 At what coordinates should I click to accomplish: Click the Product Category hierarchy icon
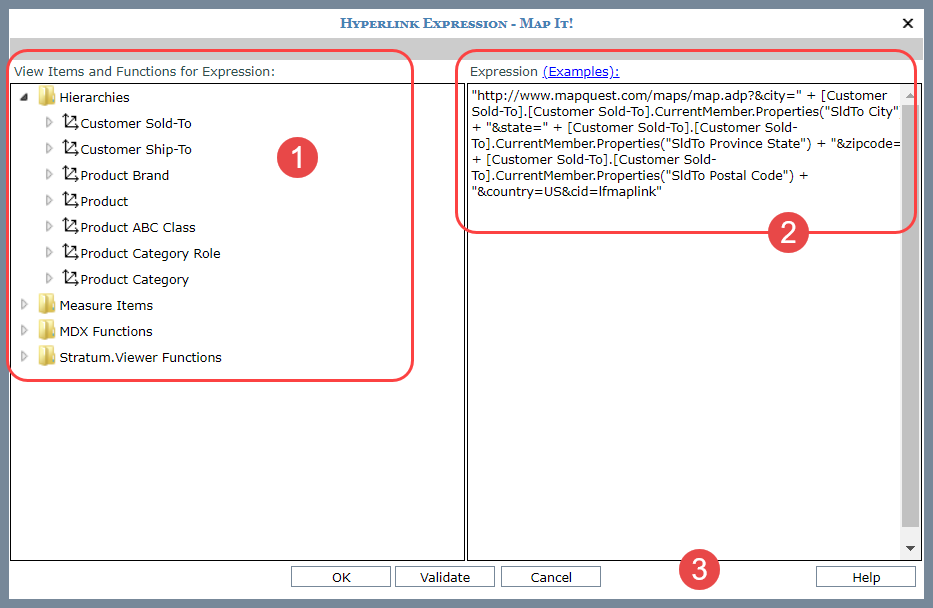coord(70,279)
